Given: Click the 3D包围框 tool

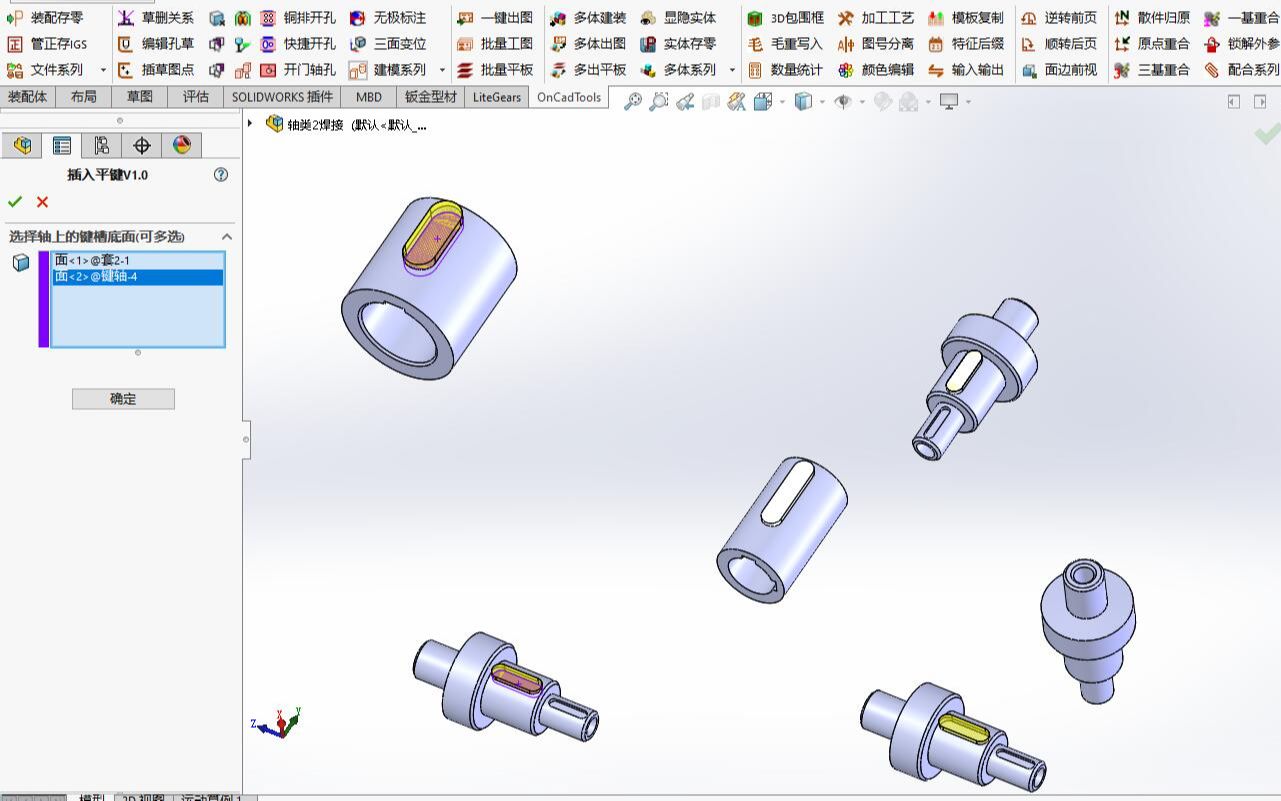Looking at the screenshot, I should point(786,17).
